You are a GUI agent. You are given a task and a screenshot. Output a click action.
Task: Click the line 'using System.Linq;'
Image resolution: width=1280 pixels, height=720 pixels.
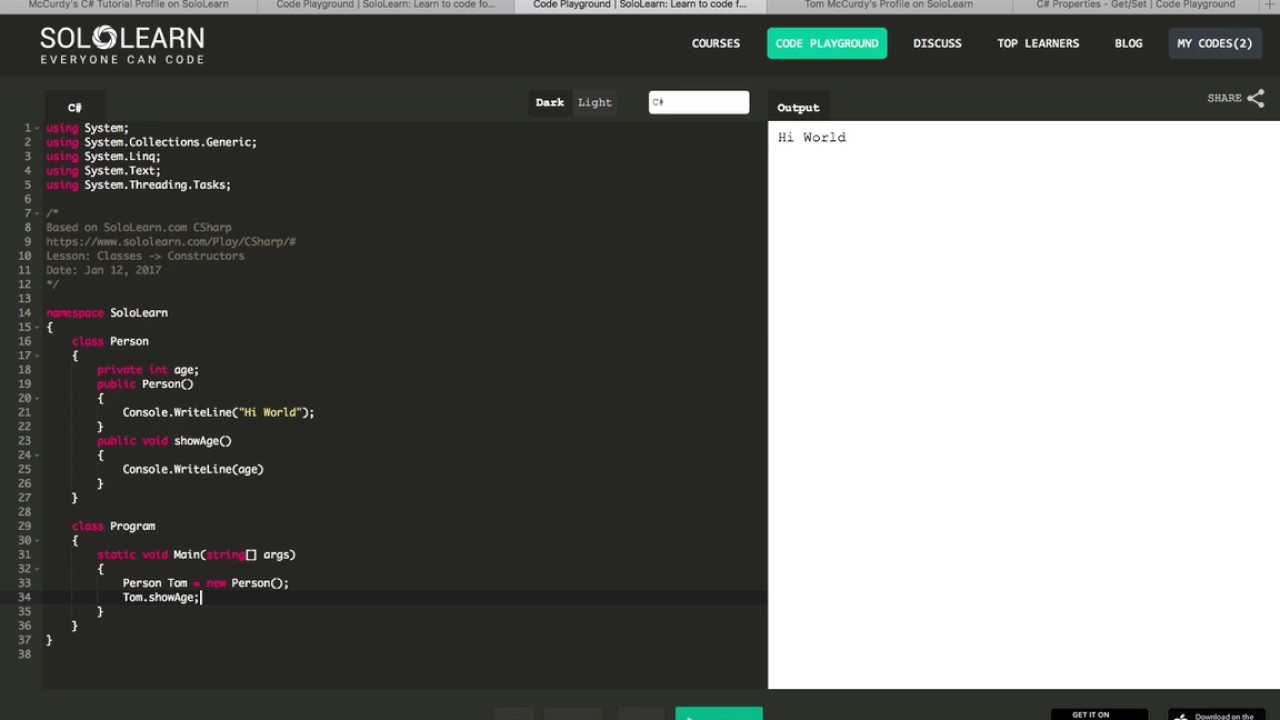(103, 156)
